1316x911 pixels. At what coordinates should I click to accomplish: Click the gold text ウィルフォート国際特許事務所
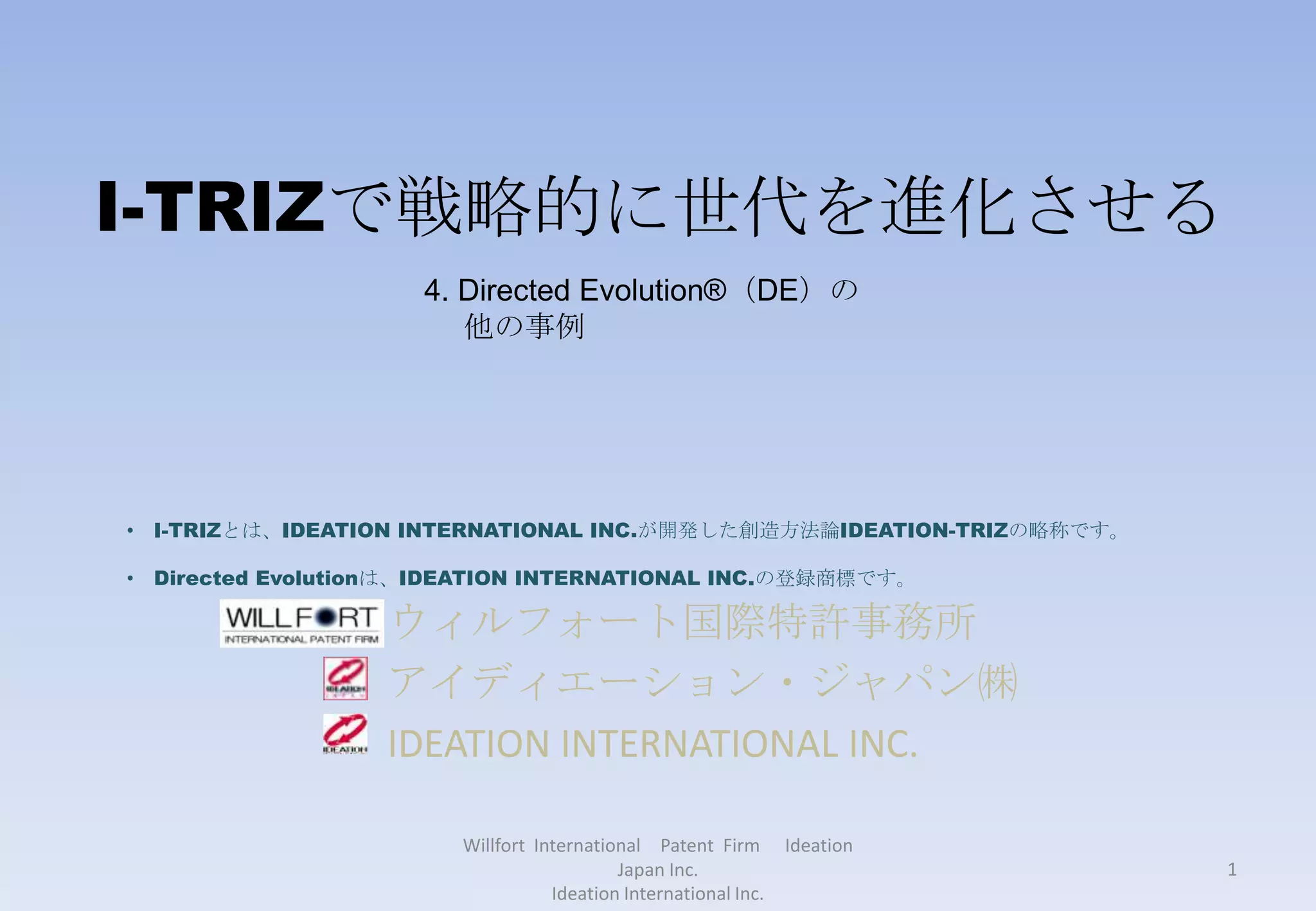pos(684,622)
